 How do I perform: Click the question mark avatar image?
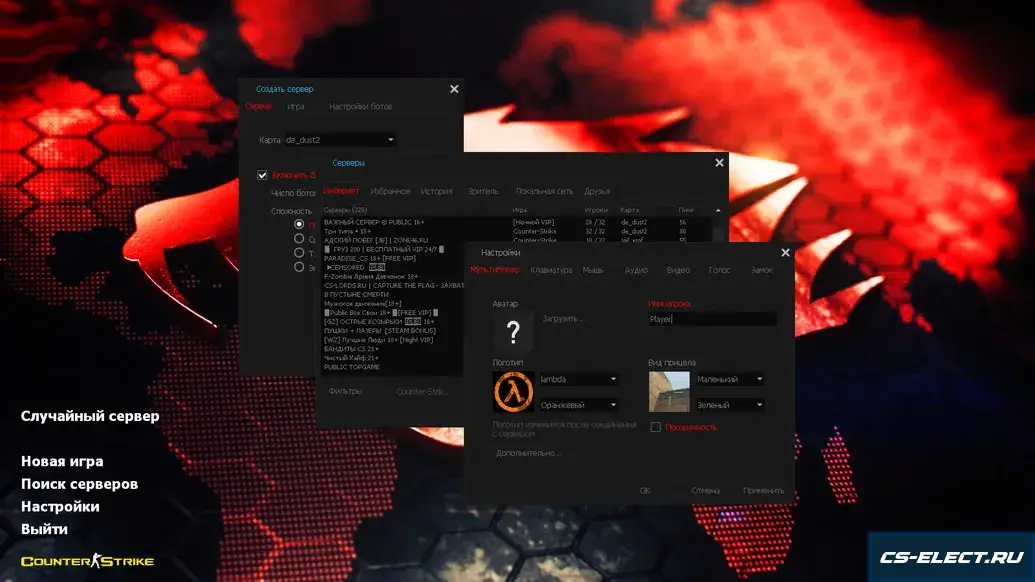[513, 332]
